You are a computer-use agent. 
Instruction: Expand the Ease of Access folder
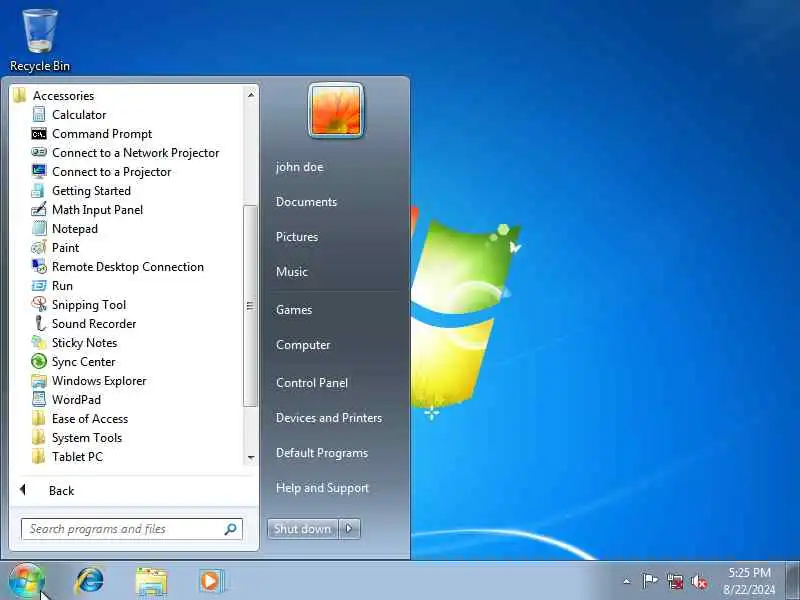click(x=80, y=418)
